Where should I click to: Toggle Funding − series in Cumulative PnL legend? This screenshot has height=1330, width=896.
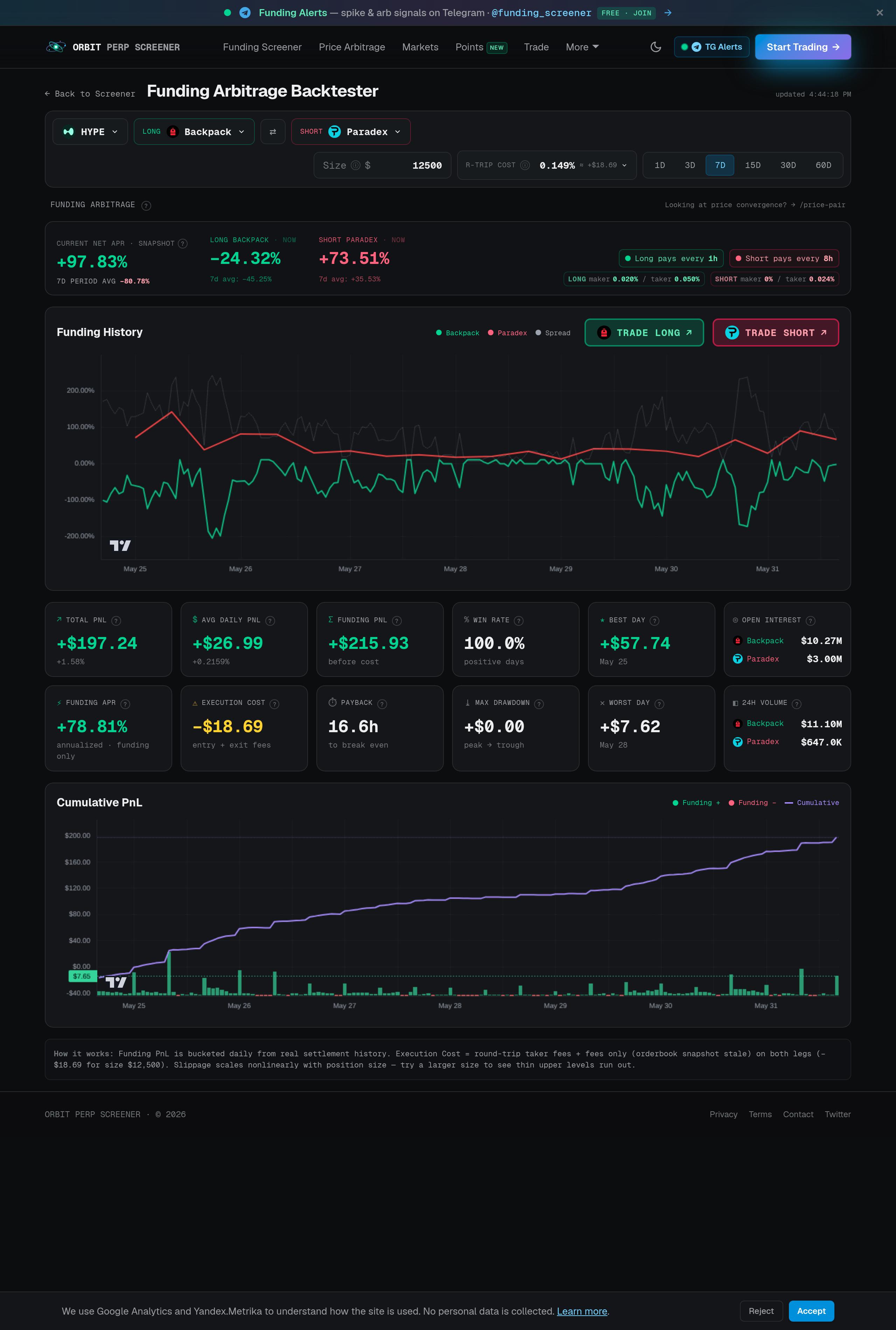(x=752, y=803)
